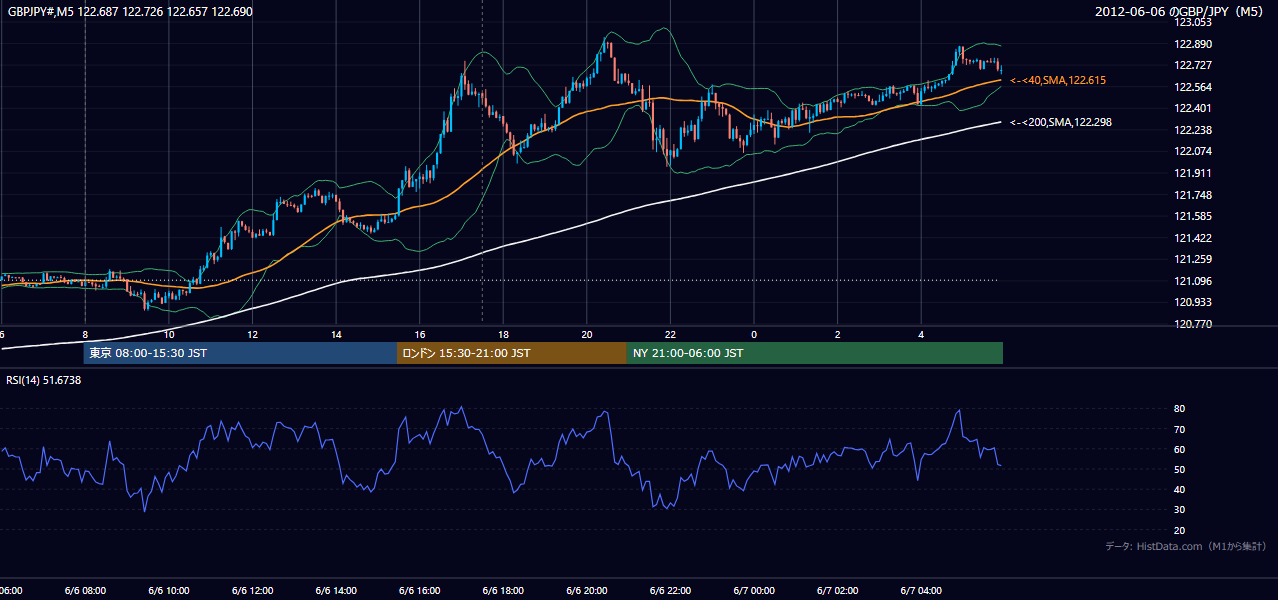This screenshot has height=600, width=1278.
Task: Click RSI scale value 80
Action: pyautogui.click(x=1179, y=409)
